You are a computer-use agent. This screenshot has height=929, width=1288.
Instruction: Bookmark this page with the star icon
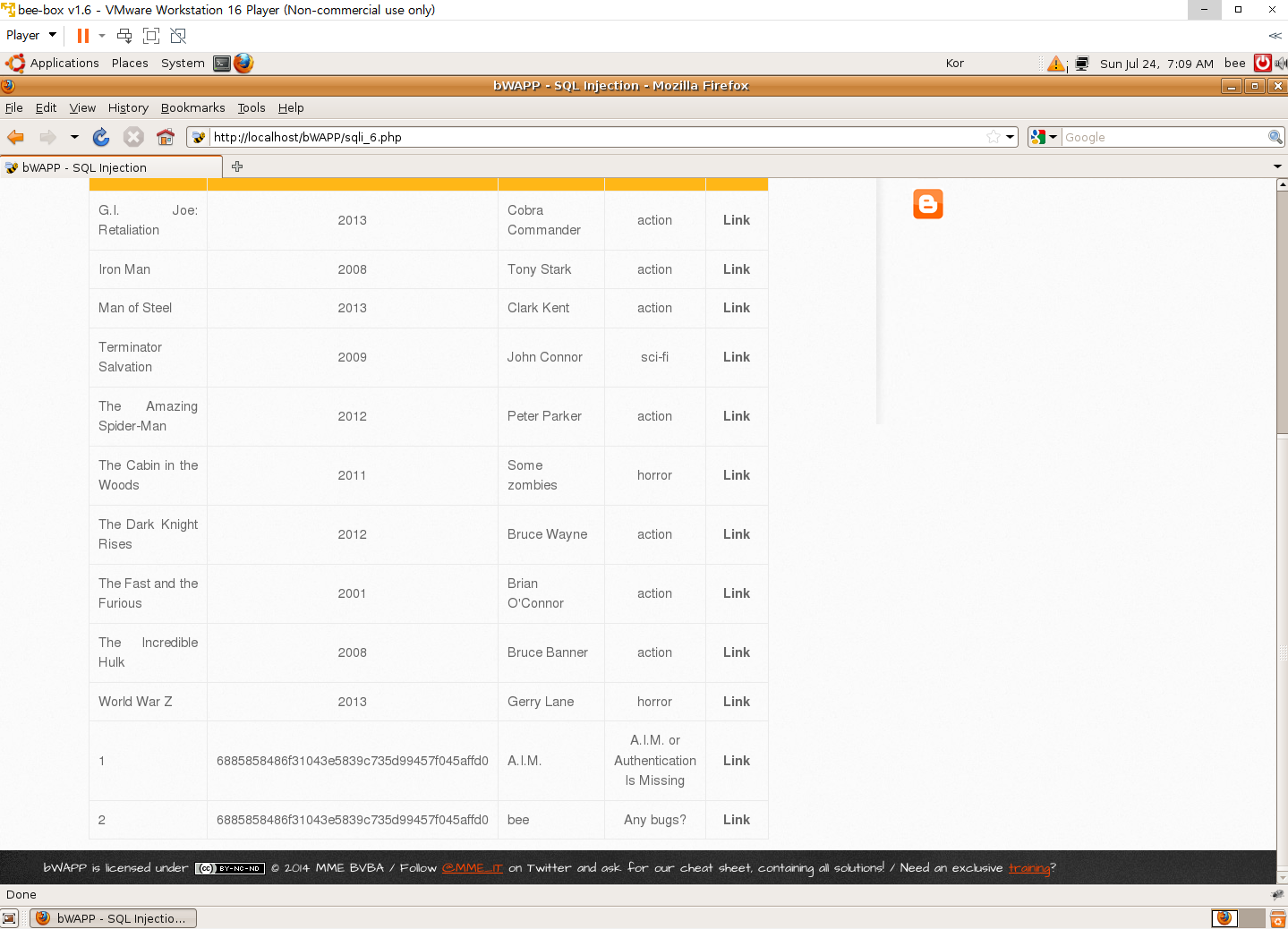(x=993, y=137)
